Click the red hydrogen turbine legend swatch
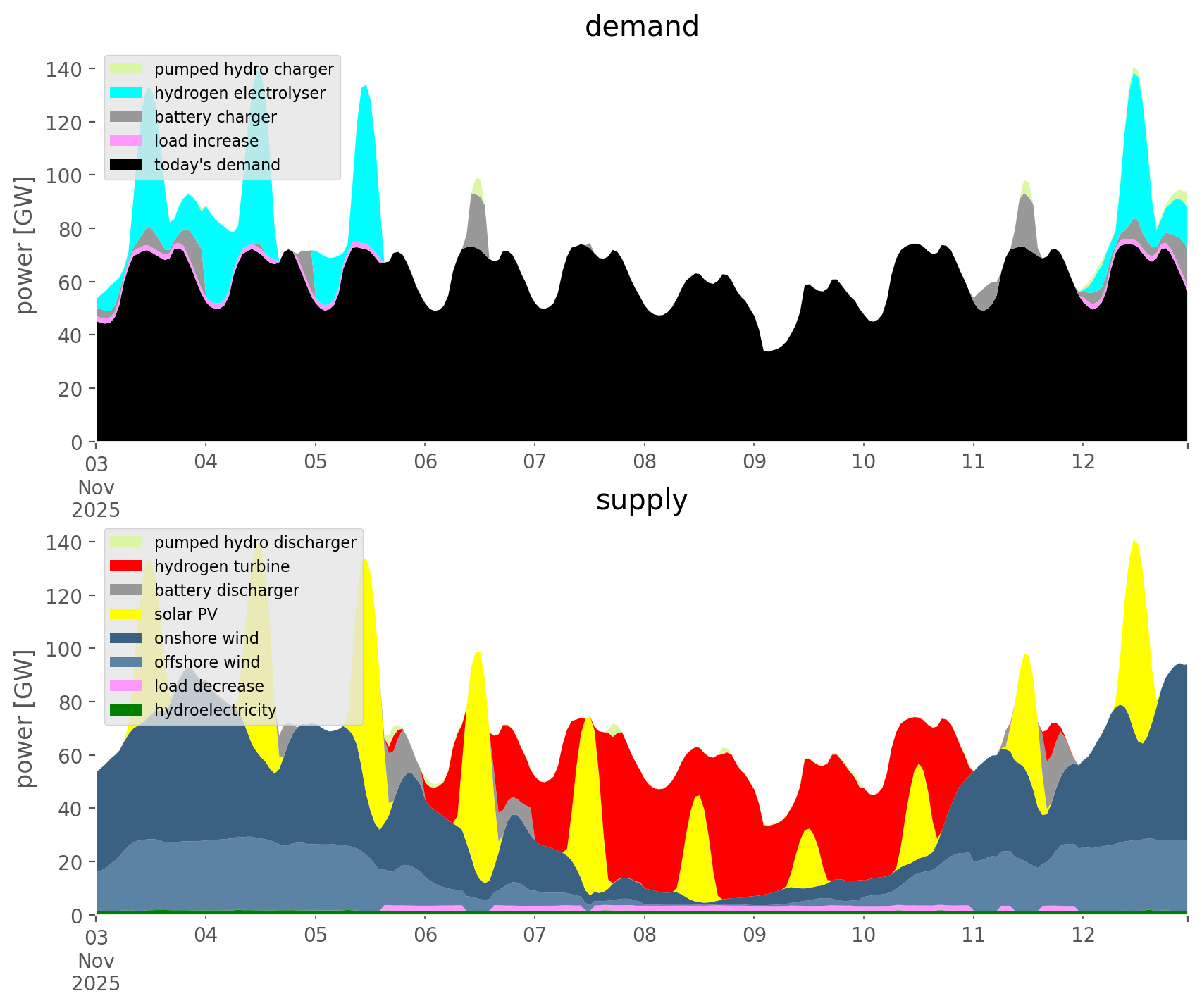This screenshot has height=1008, width=1202. coord(126,566)
